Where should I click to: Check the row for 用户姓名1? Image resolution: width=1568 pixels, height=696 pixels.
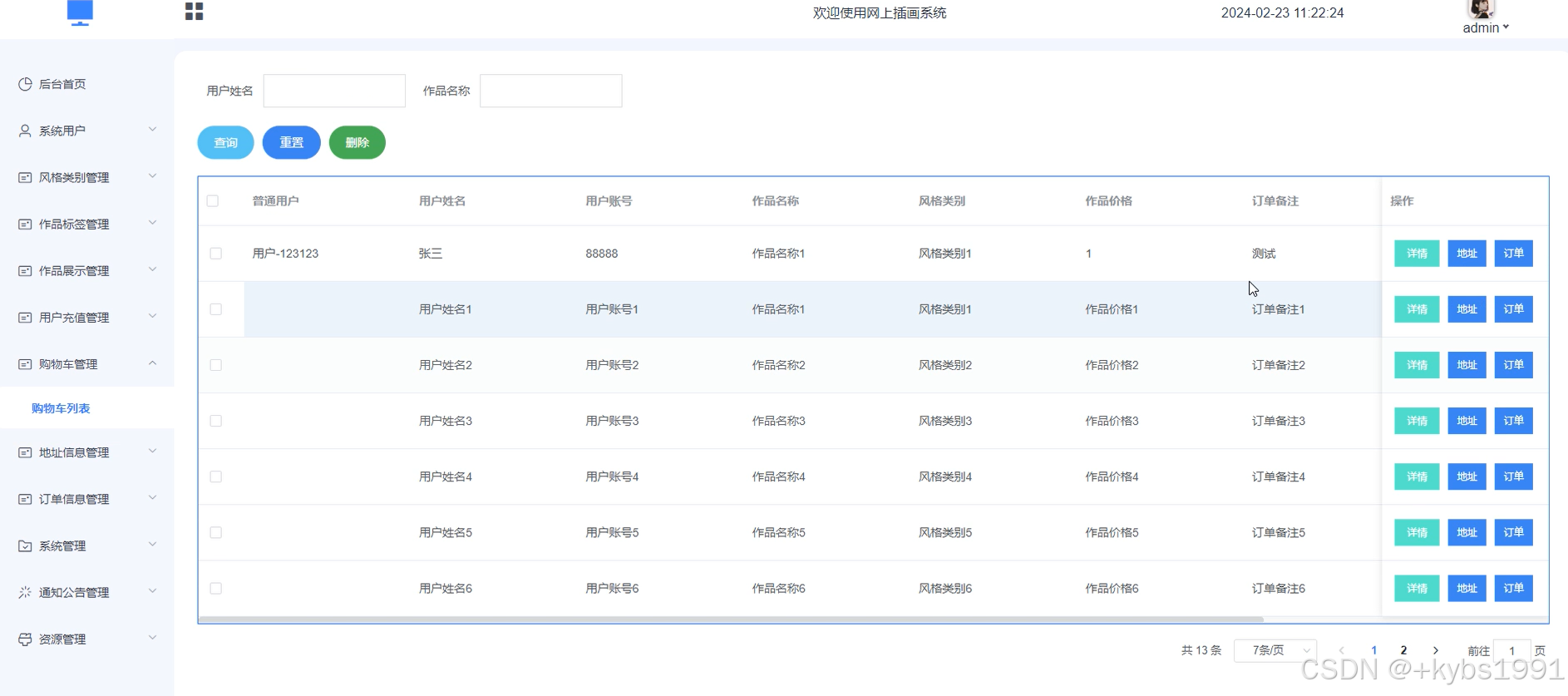[x=216, y=309]
